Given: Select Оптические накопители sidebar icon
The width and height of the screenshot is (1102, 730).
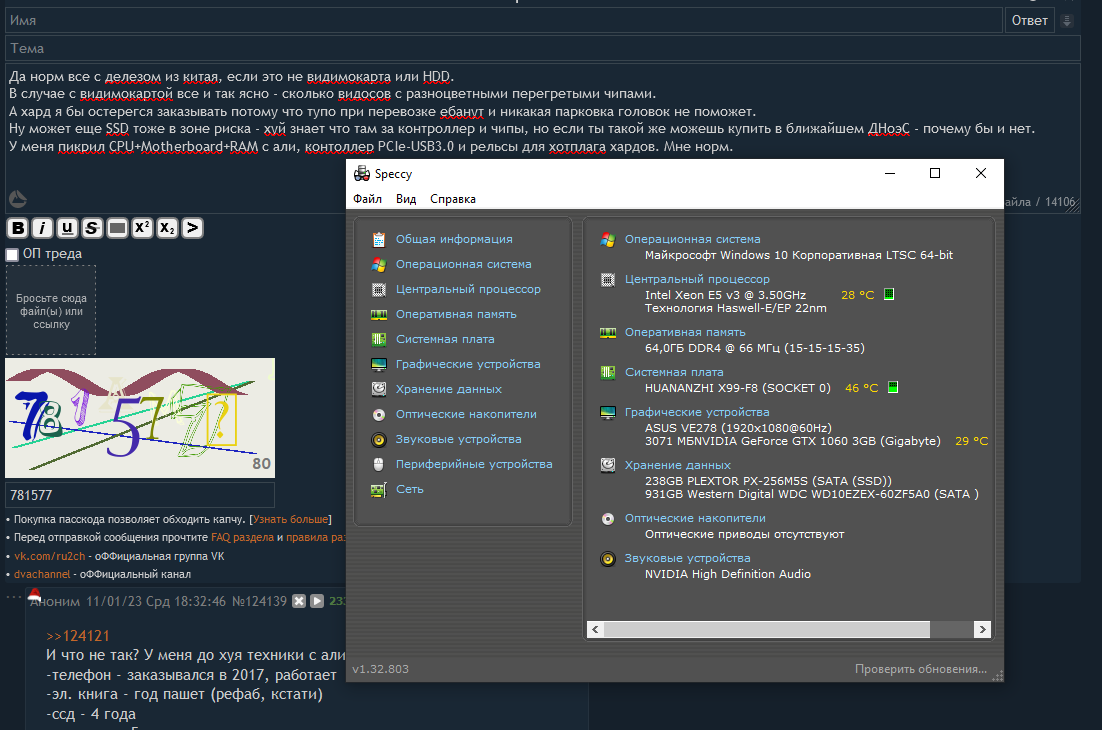Looking at the screenshot, I should [x=379, y=415].
